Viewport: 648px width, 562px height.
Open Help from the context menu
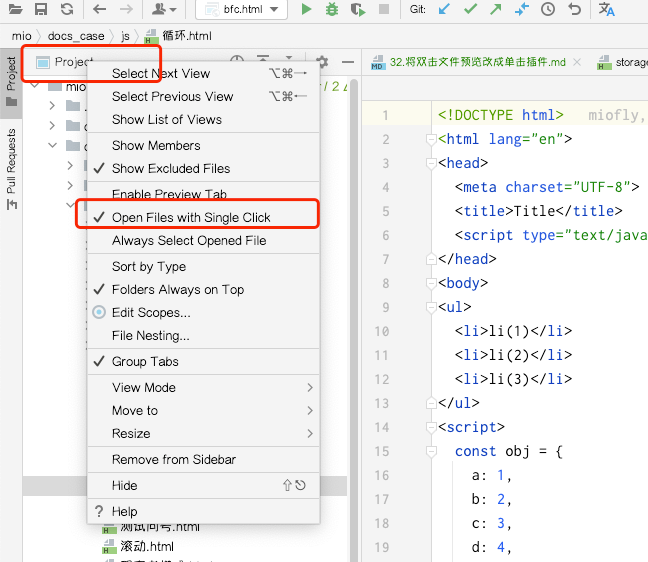point(203,512)
